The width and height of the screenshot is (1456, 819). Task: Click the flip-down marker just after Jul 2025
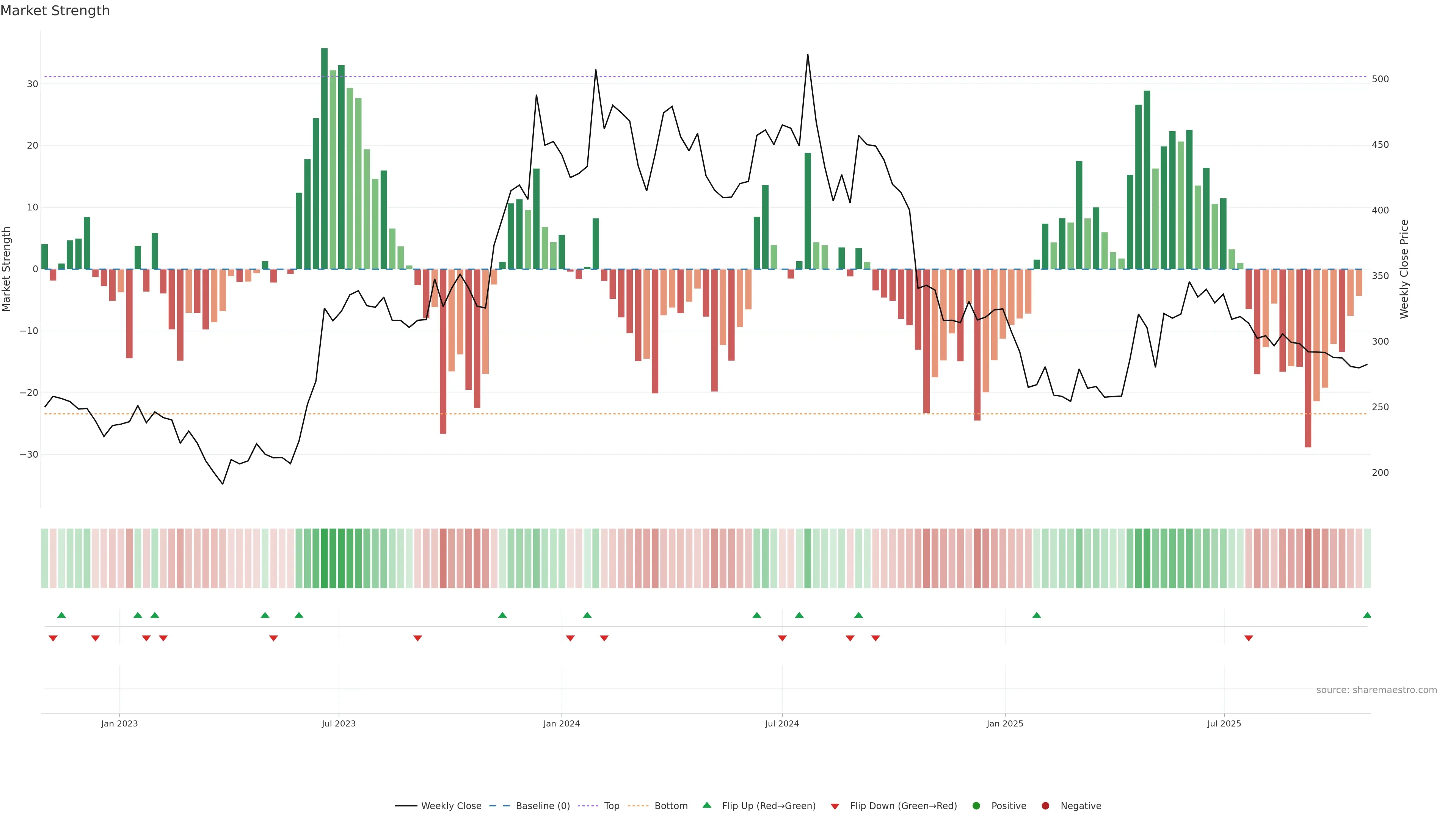click(x=1249, y=638)
